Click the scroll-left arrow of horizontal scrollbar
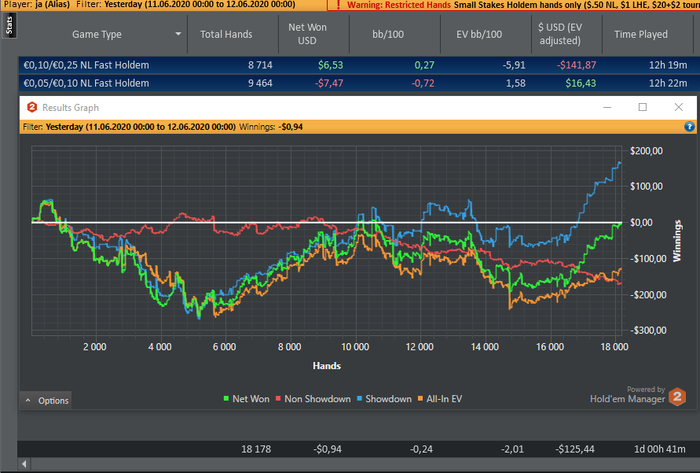 (24, 464)
